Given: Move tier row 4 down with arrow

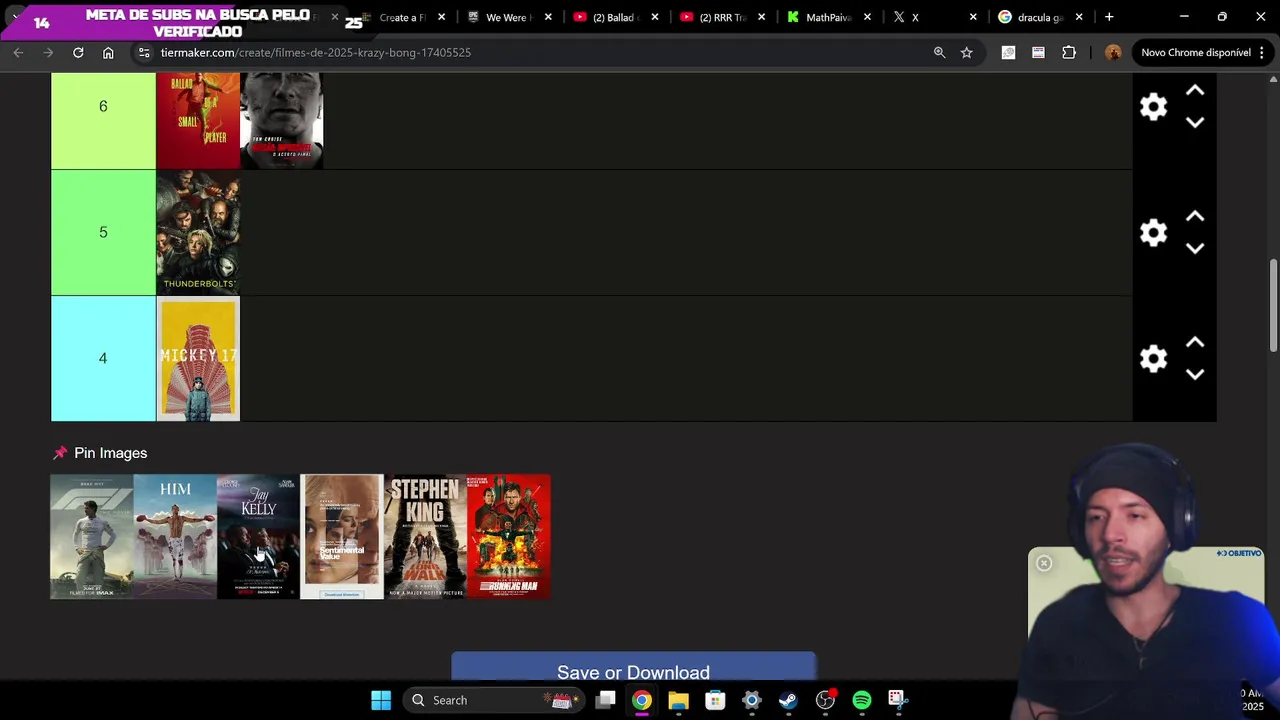Looking at the screenshot, I should 1195,374.
